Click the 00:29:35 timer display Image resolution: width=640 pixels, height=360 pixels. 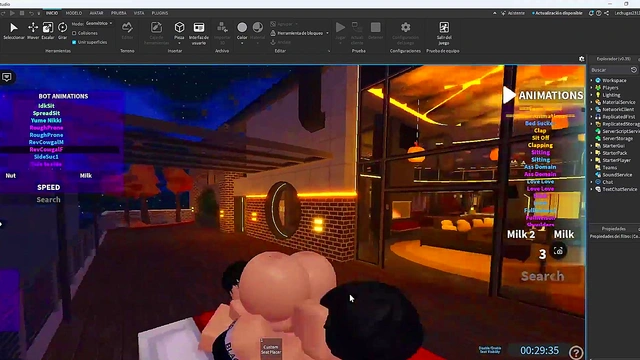[539, 351]
